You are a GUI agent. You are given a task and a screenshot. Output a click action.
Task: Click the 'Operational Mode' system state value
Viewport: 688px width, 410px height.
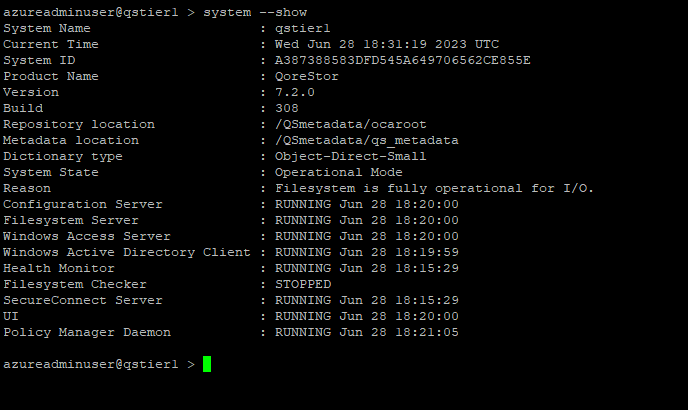(339, 172)
